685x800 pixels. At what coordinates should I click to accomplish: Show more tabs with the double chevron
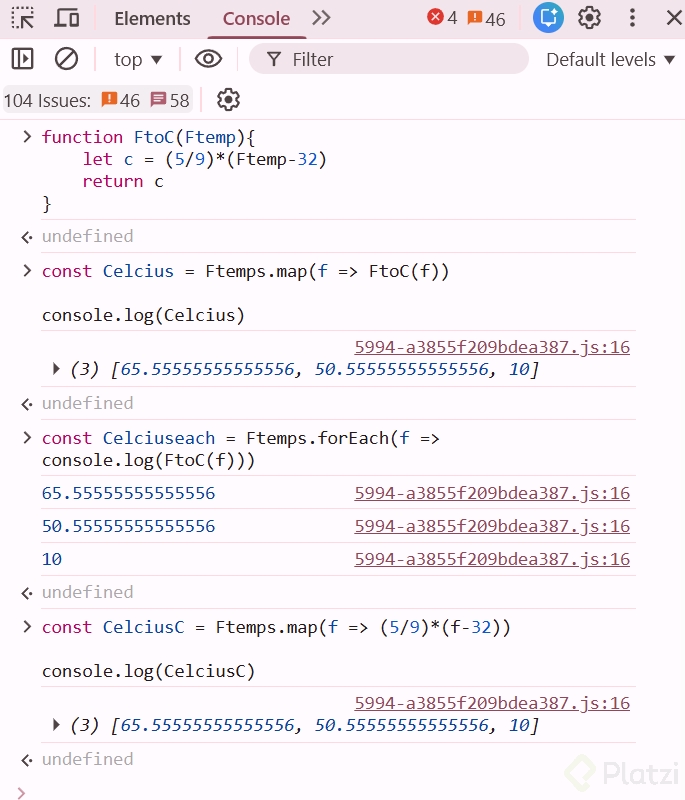pos(321,18)
